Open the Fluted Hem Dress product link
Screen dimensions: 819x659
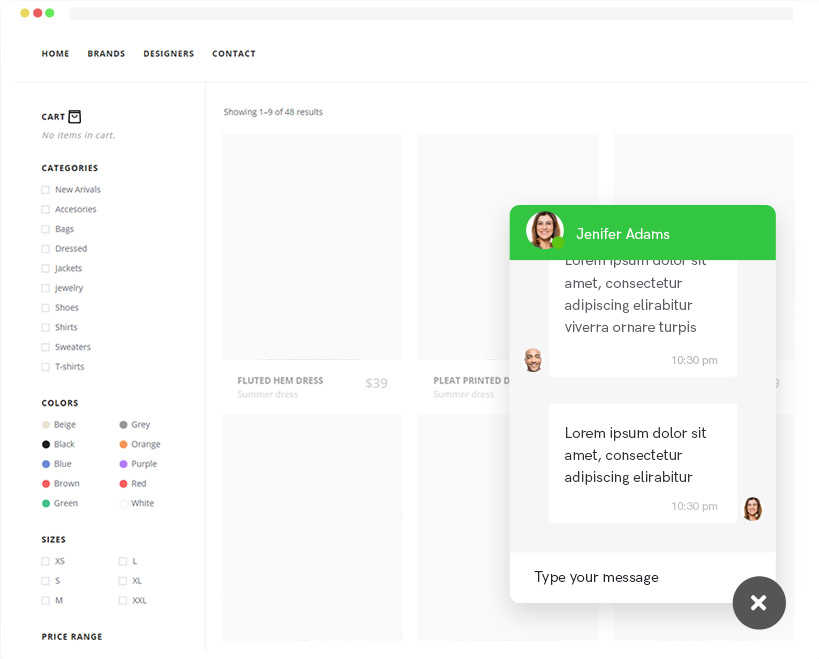tap(280, 381)
